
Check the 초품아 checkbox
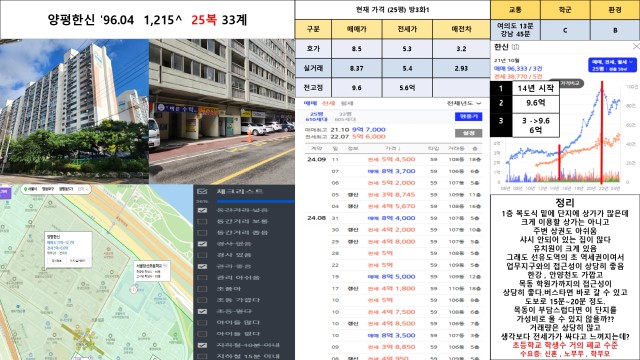[x=202, y=289]
